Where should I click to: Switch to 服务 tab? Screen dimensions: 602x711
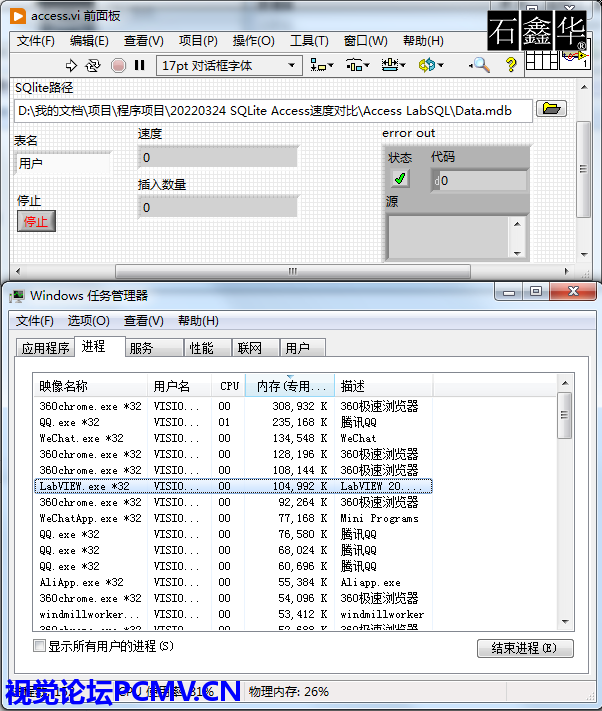[154, 348]
